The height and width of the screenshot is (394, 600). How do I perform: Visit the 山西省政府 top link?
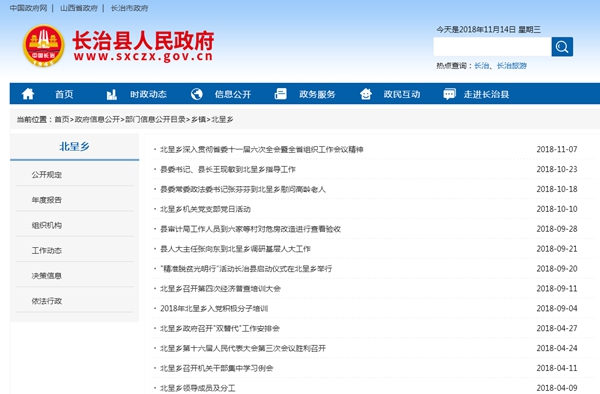[x=79, y=8]
